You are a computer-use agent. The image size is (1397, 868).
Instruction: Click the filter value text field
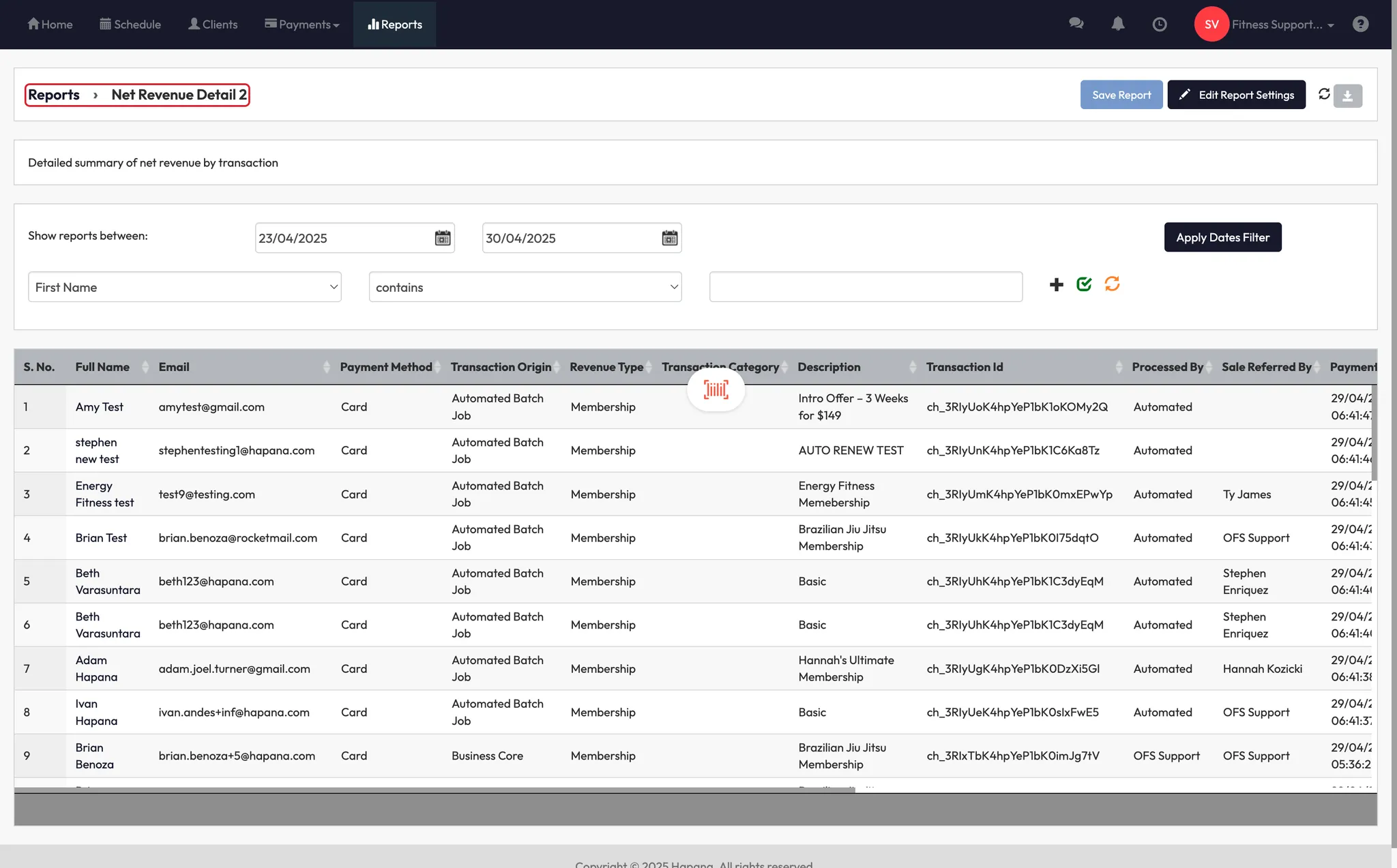(x=865, y=287)
